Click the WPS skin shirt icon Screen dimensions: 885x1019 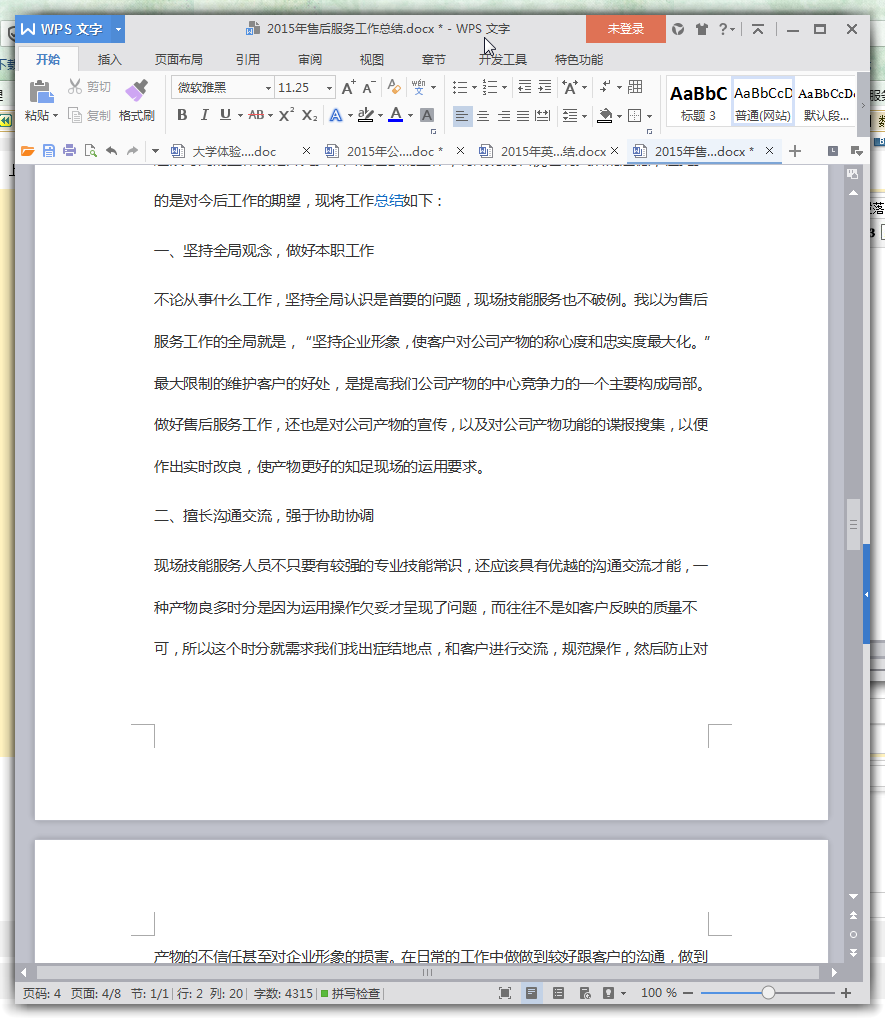(x=701, y=29)
